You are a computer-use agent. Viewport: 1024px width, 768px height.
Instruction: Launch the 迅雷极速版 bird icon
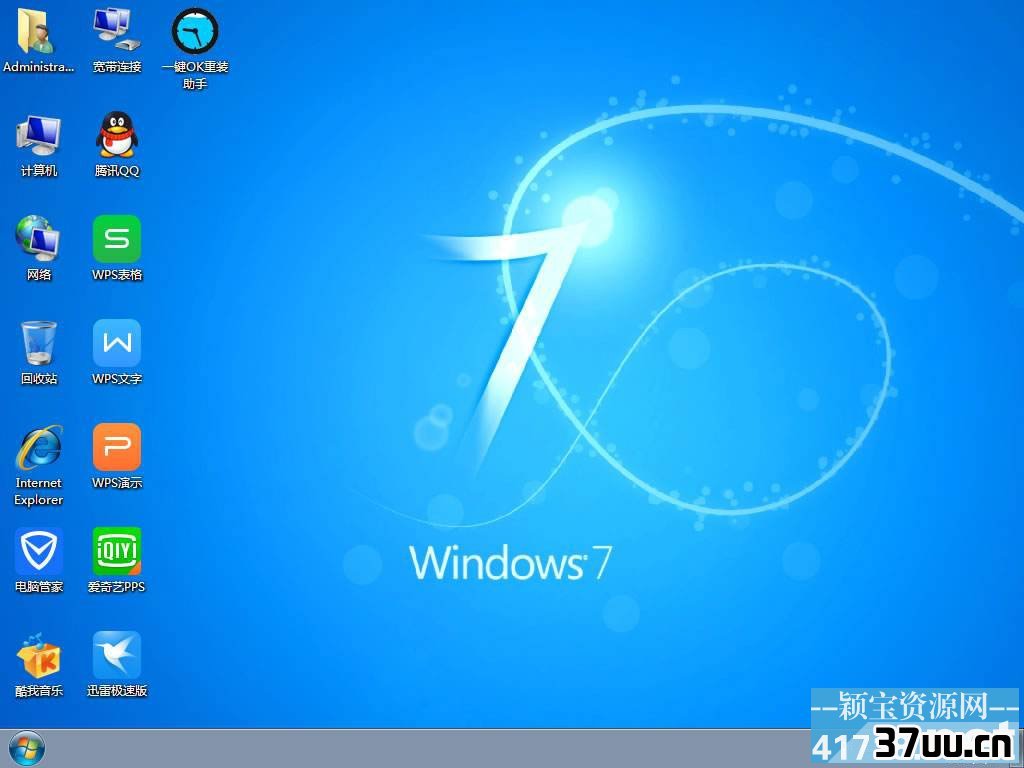(x=117, y=655)
